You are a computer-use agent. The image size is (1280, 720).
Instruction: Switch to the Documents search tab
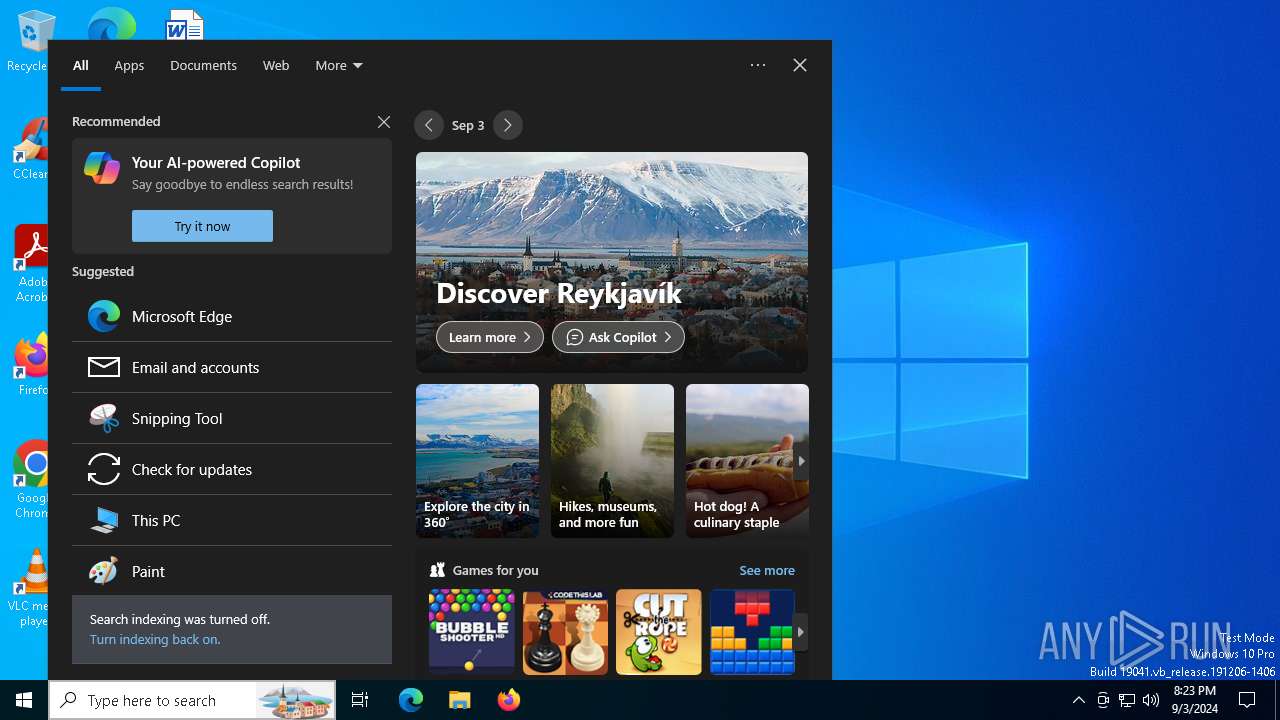[203, 65]
